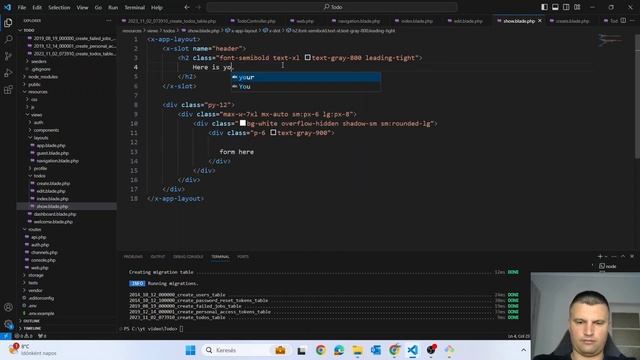Open the Manage gear icon
The width and height of the screenshot is (640, 360).
coord(8,324)
